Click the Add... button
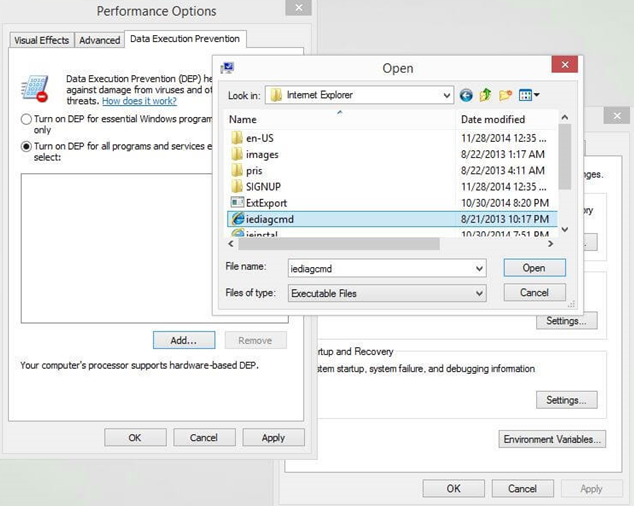 [184, 340]
